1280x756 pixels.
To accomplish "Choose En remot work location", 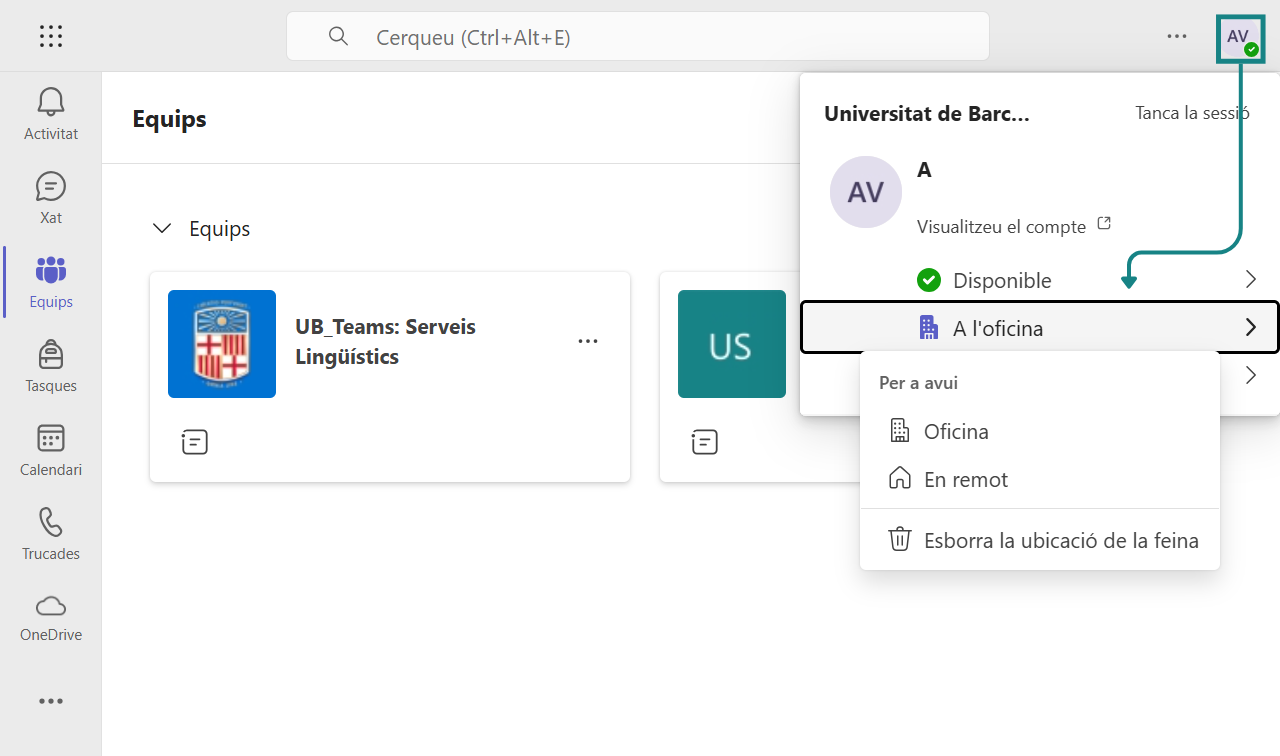I will 965,480.
